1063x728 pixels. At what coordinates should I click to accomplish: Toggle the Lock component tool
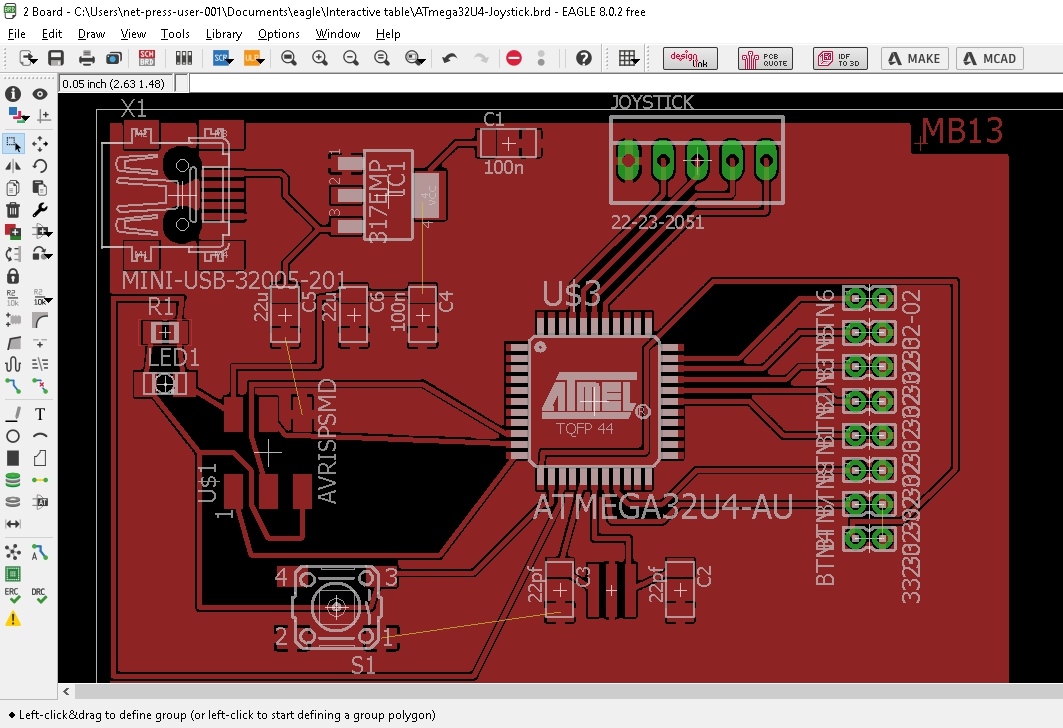pos(13,276)
